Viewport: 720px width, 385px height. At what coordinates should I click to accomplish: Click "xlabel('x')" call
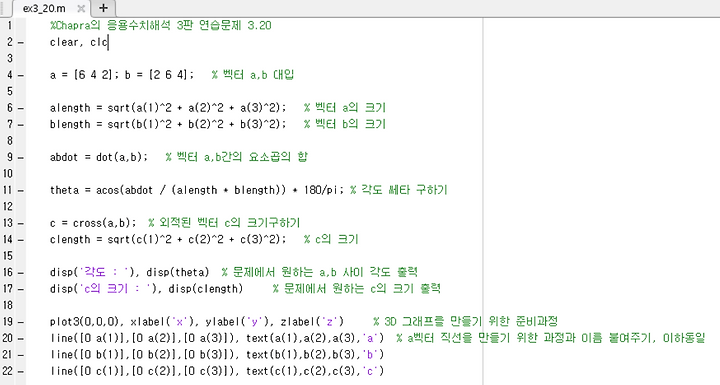162,322
